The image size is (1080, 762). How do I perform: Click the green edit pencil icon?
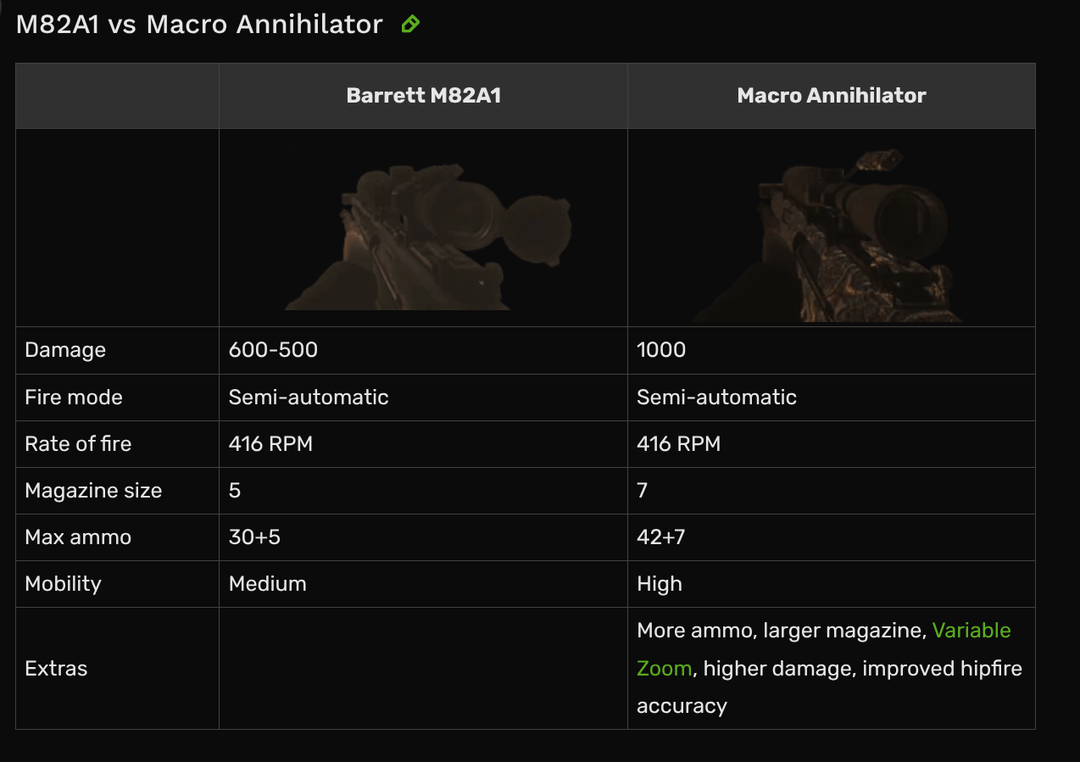411,24
